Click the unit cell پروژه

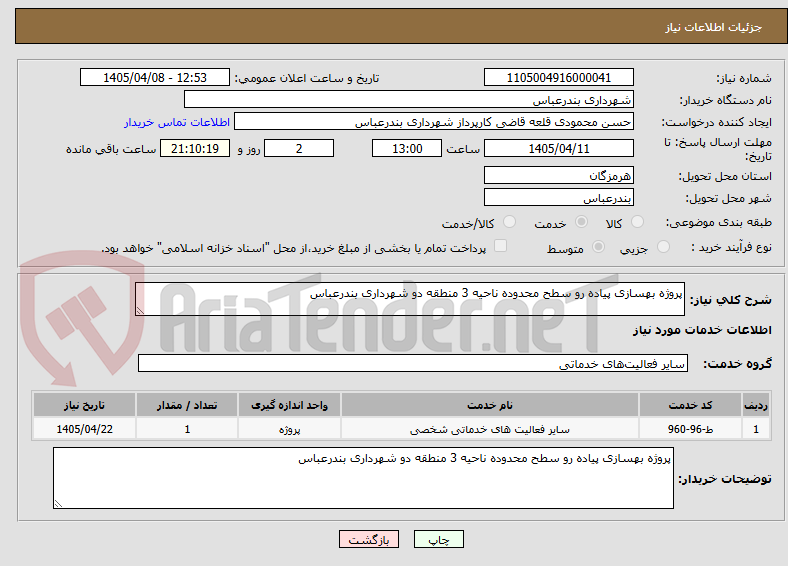(x=289, y=429)
